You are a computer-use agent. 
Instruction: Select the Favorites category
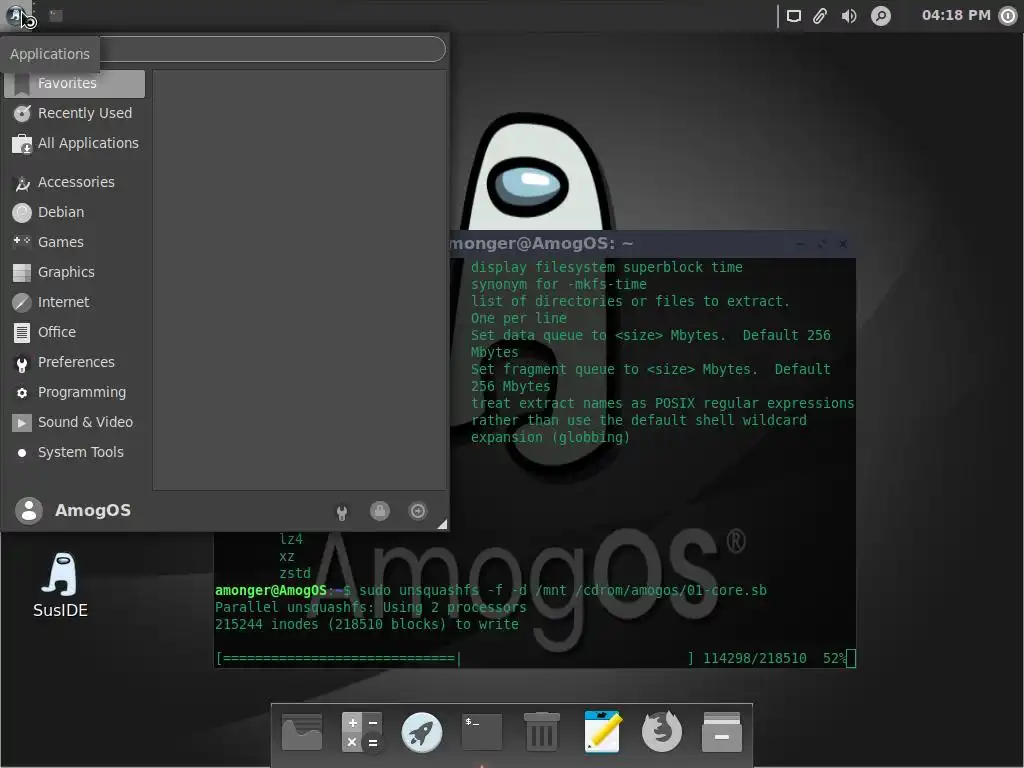click(x=74, y=84)
